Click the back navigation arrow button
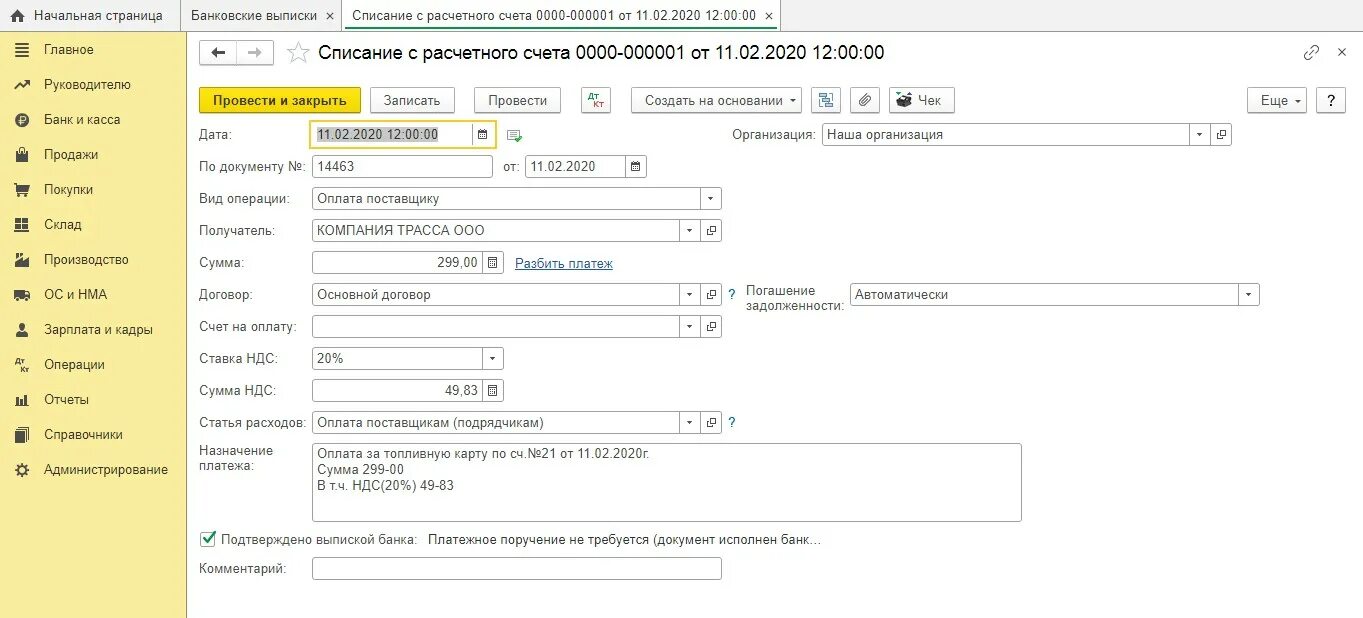 (218, 53)
